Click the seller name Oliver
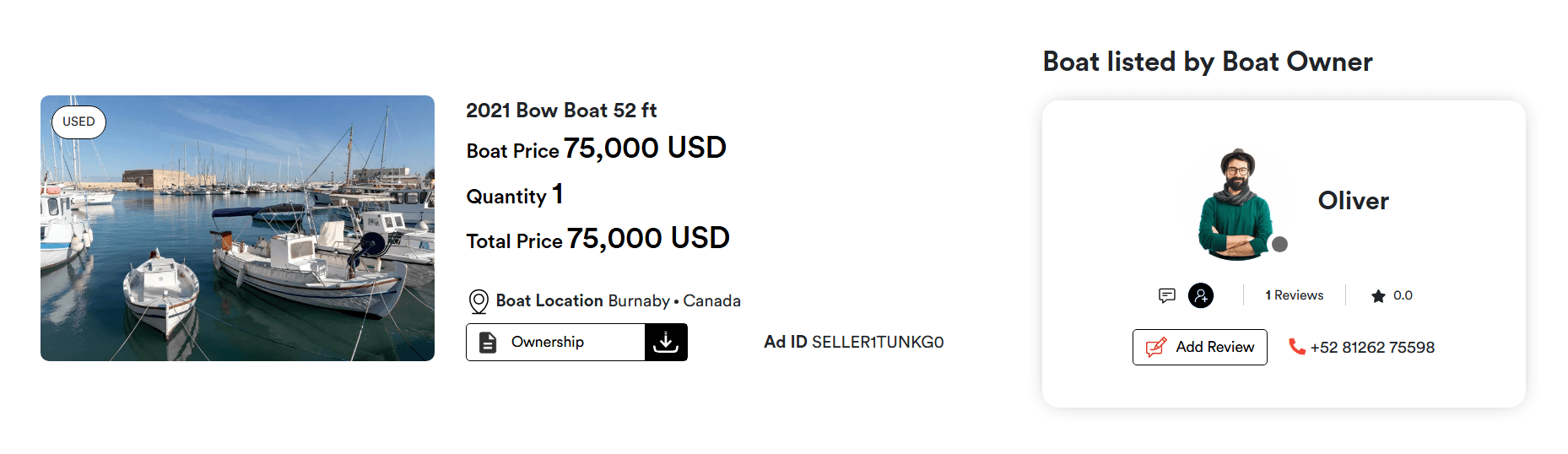The height and width of the screenshot is (454, 1568). 1353,201
